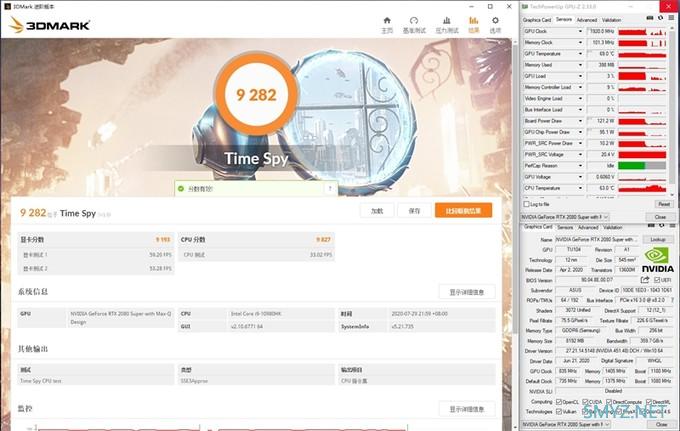The width and height of the screenshot is (680, 431).
Task: Toggle the Vulkan checkbox
Action: 559,411
